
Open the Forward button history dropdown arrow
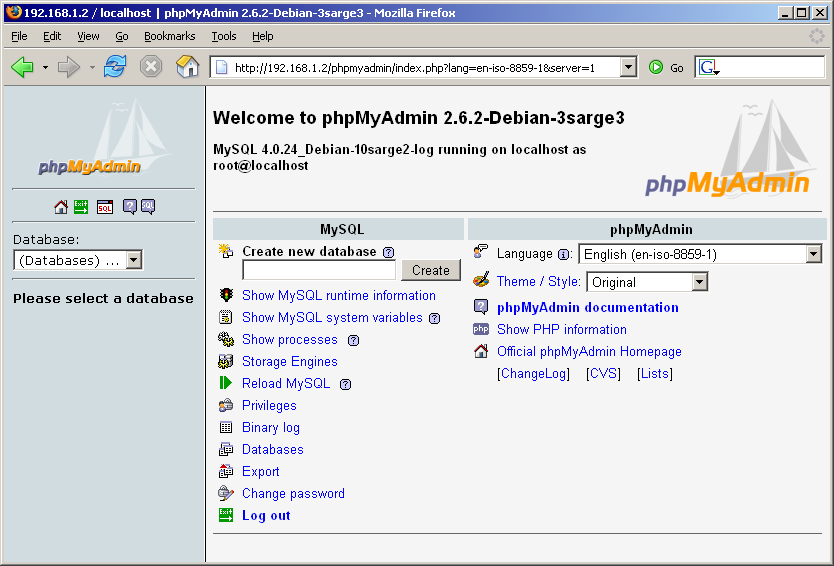pyautogui.click(x=92, y=68)
